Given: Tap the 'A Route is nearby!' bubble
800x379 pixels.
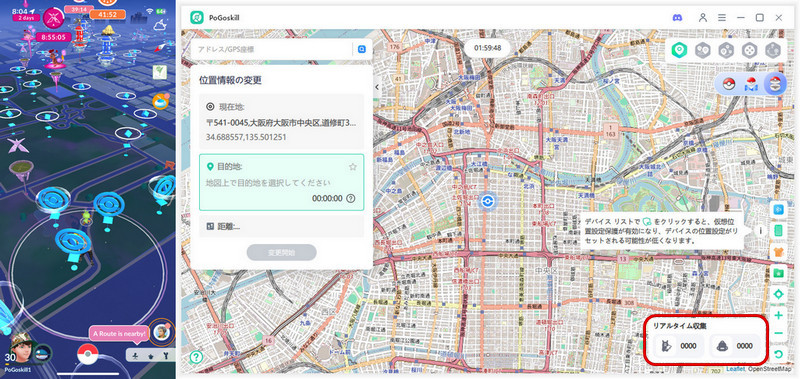Looking at the screenshot, I should click(x=119, y=334).
